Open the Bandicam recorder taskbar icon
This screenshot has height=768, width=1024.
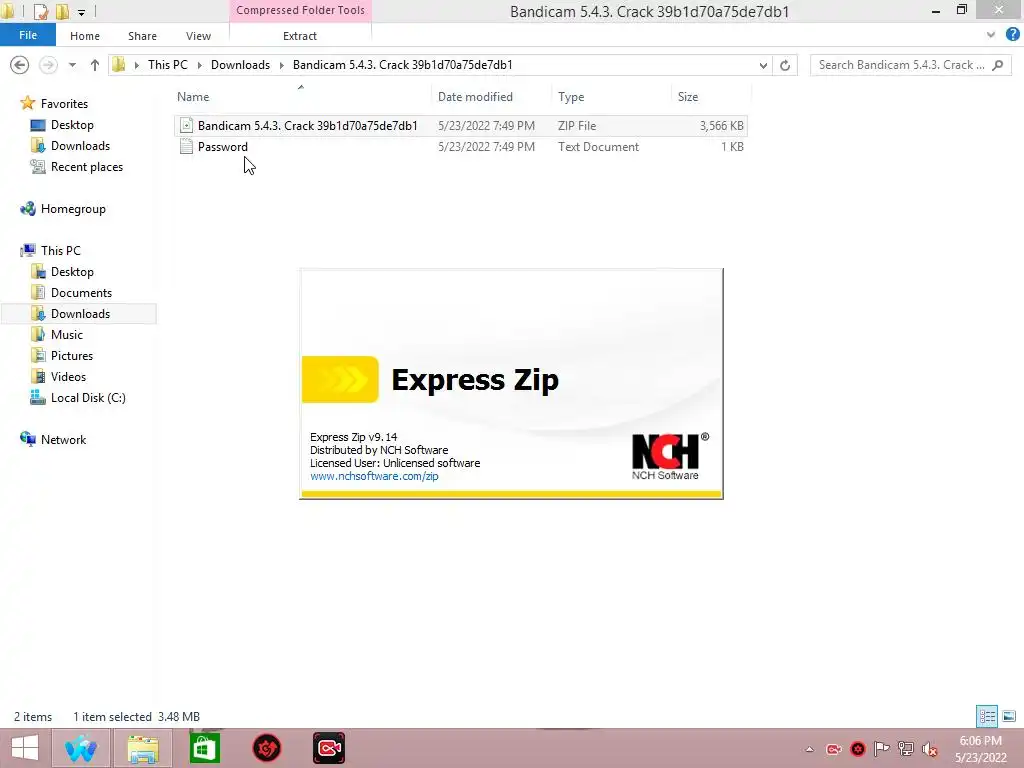tap(328, 748)
